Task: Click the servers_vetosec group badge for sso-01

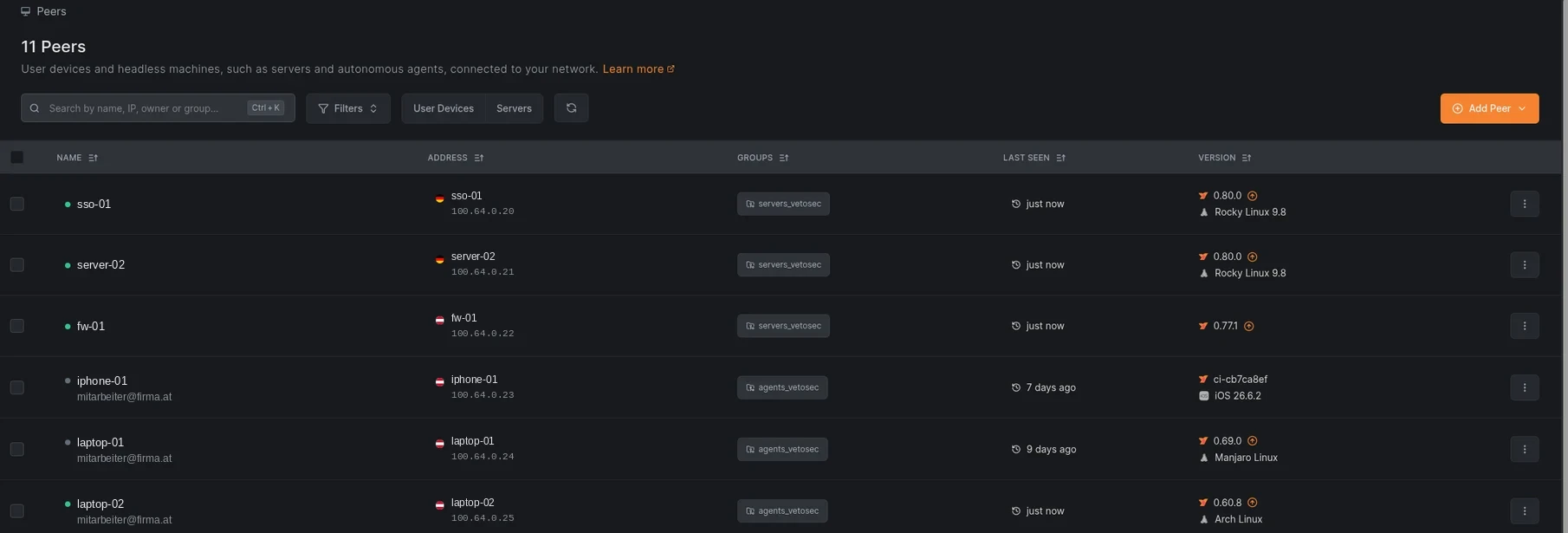Action: click(783, 204)
